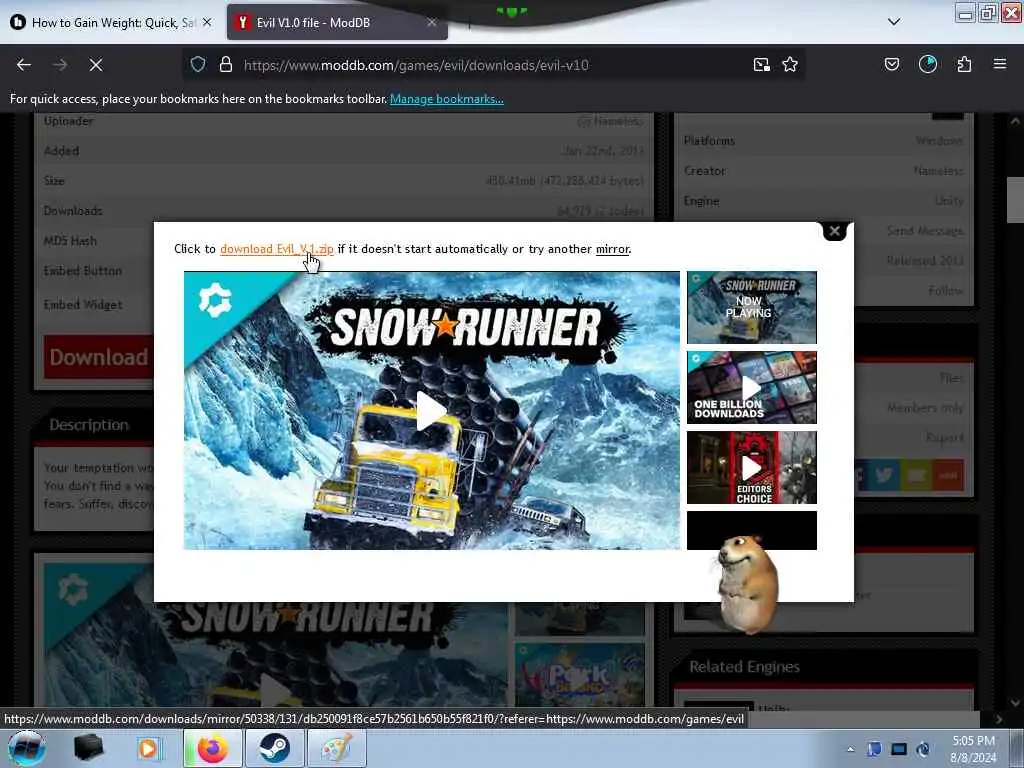The height and width of the screenshot is (768, 1024).
Task: Click the animated hamster mascot
Action: tap(748, 585)
